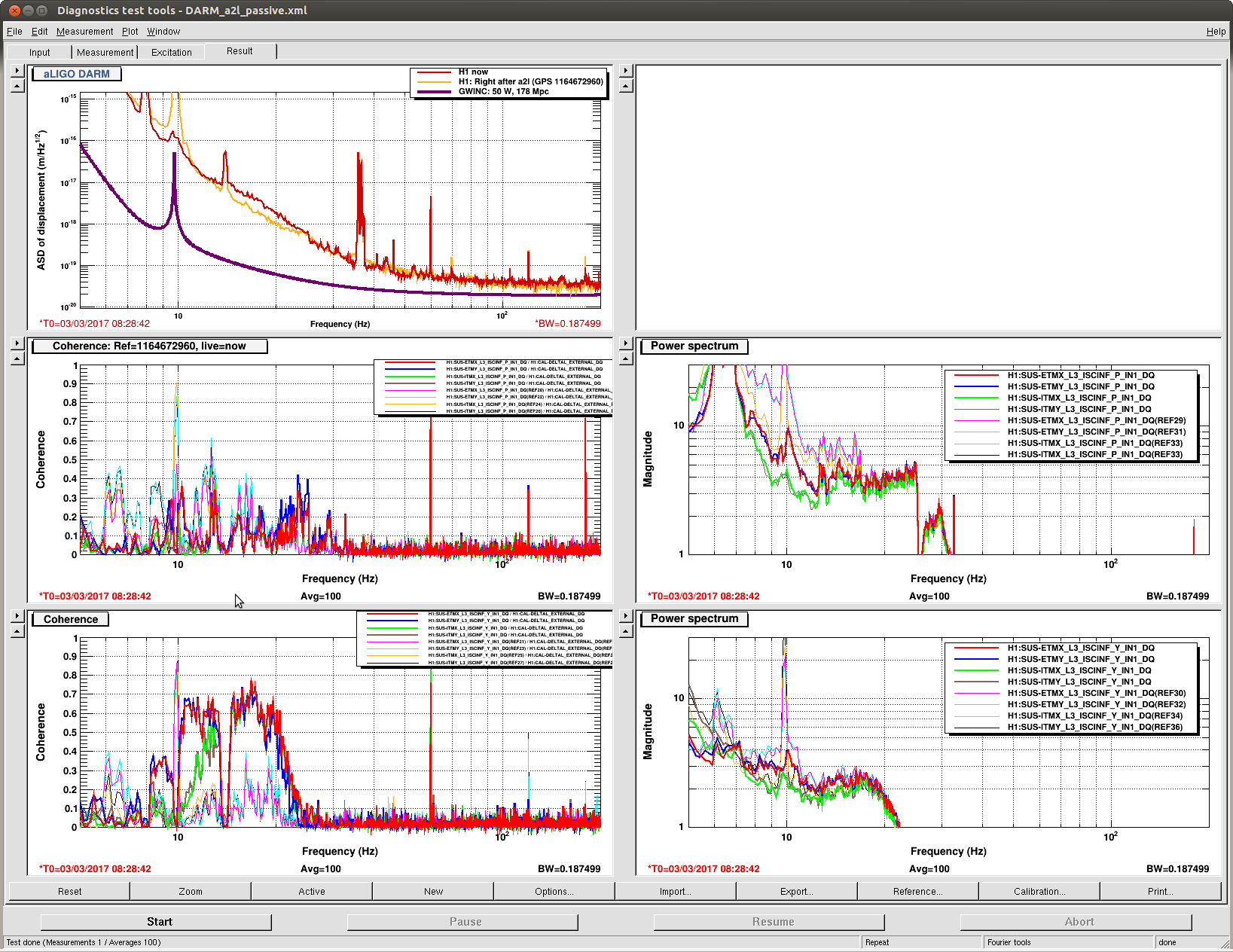Click the aLIGO DARM plot title
This screenshot has width=1233, height=952.
point(77,74)
